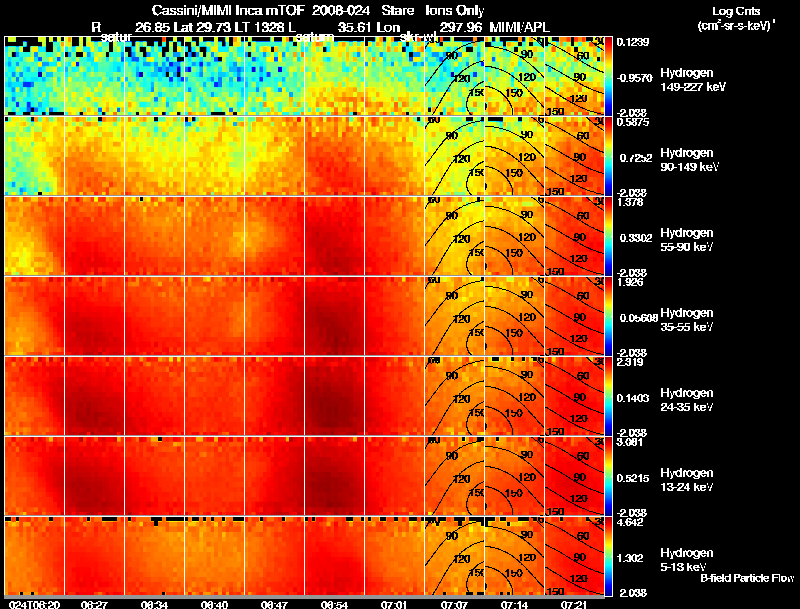800x609 pixels.
Task: Click color bar beside 55-90 keV row
Action: coord(608,237)
